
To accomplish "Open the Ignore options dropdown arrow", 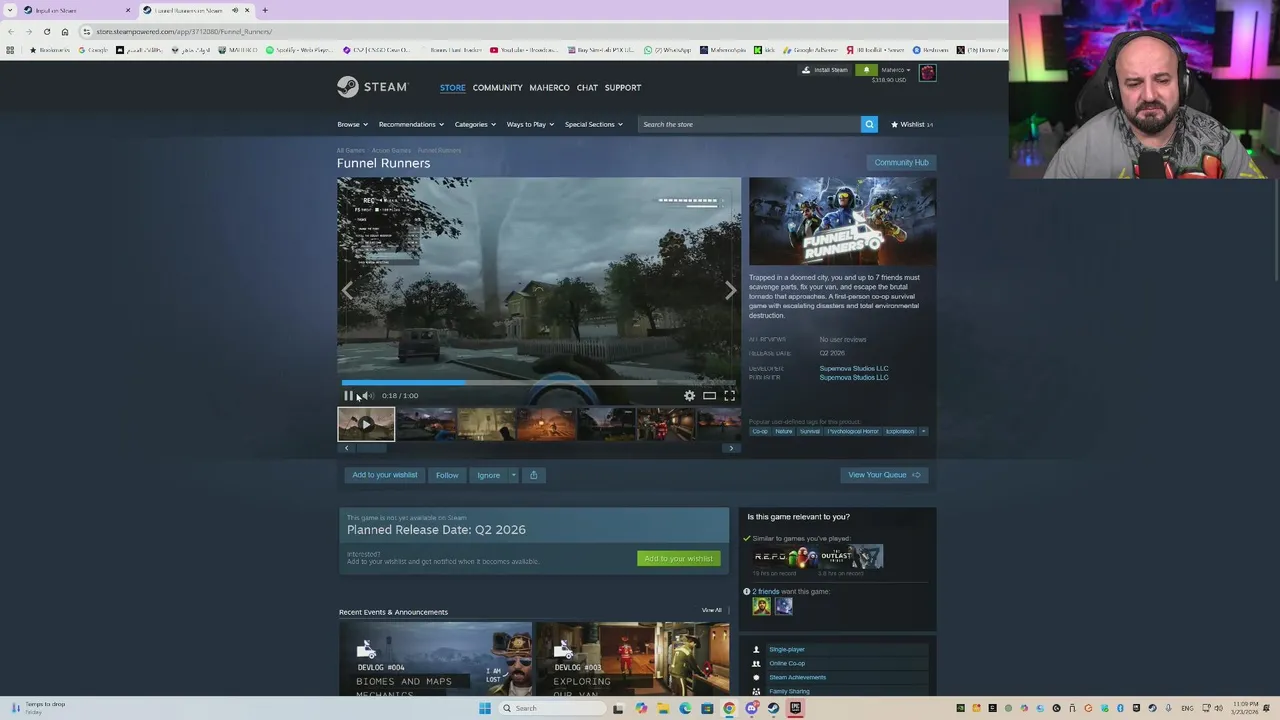I will [513, 475].
